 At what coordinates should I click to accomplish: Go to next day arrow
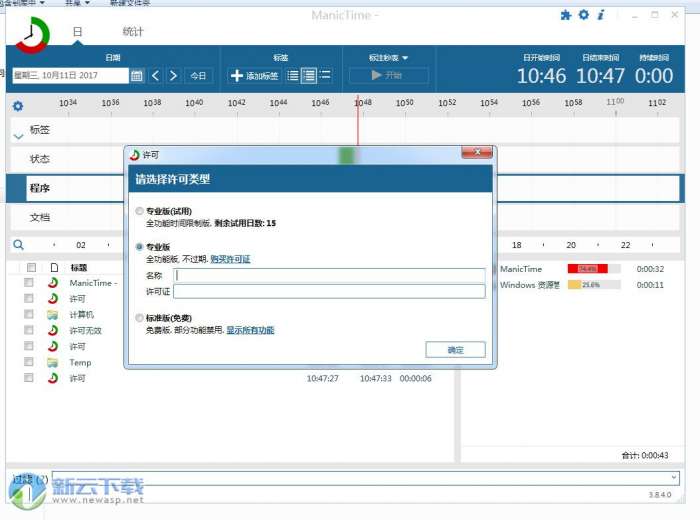click(x=174, y=75)
